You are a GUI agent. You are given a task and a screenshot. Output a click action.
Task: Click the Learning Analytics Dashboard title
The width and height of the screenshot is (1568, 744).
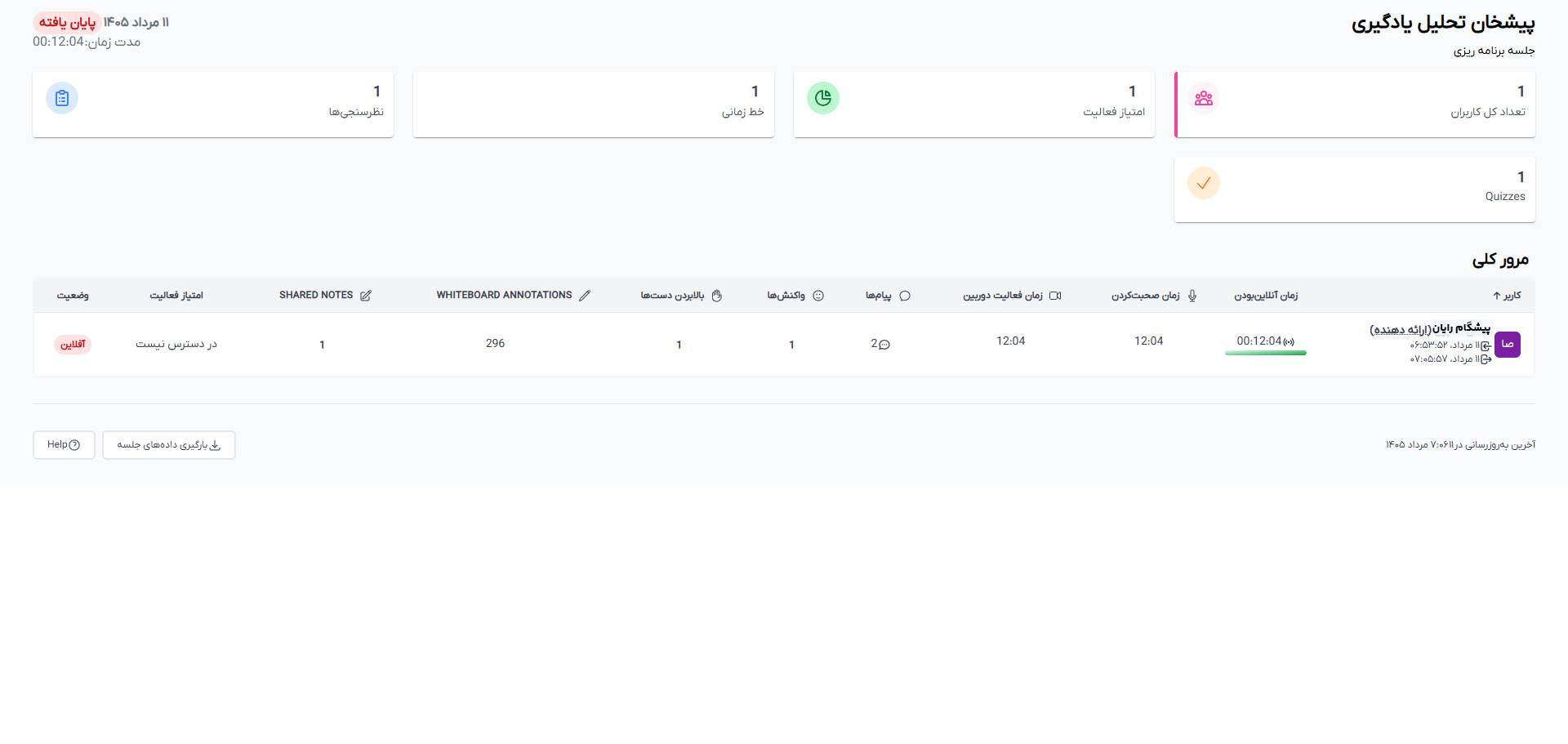(1443, 24)
